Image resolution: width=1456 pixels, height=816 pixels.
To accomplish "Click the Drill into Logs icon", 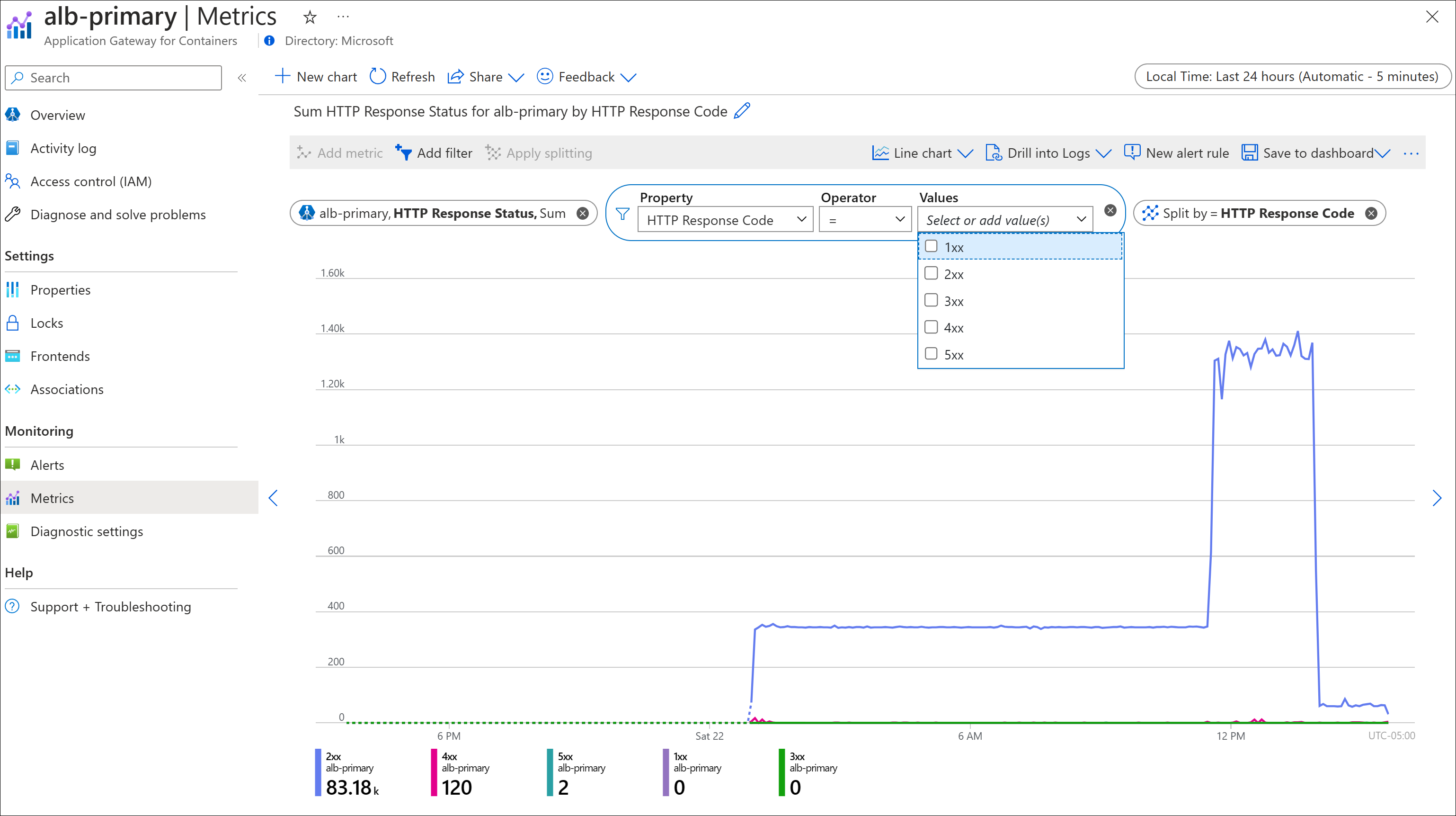I will 994,153.
